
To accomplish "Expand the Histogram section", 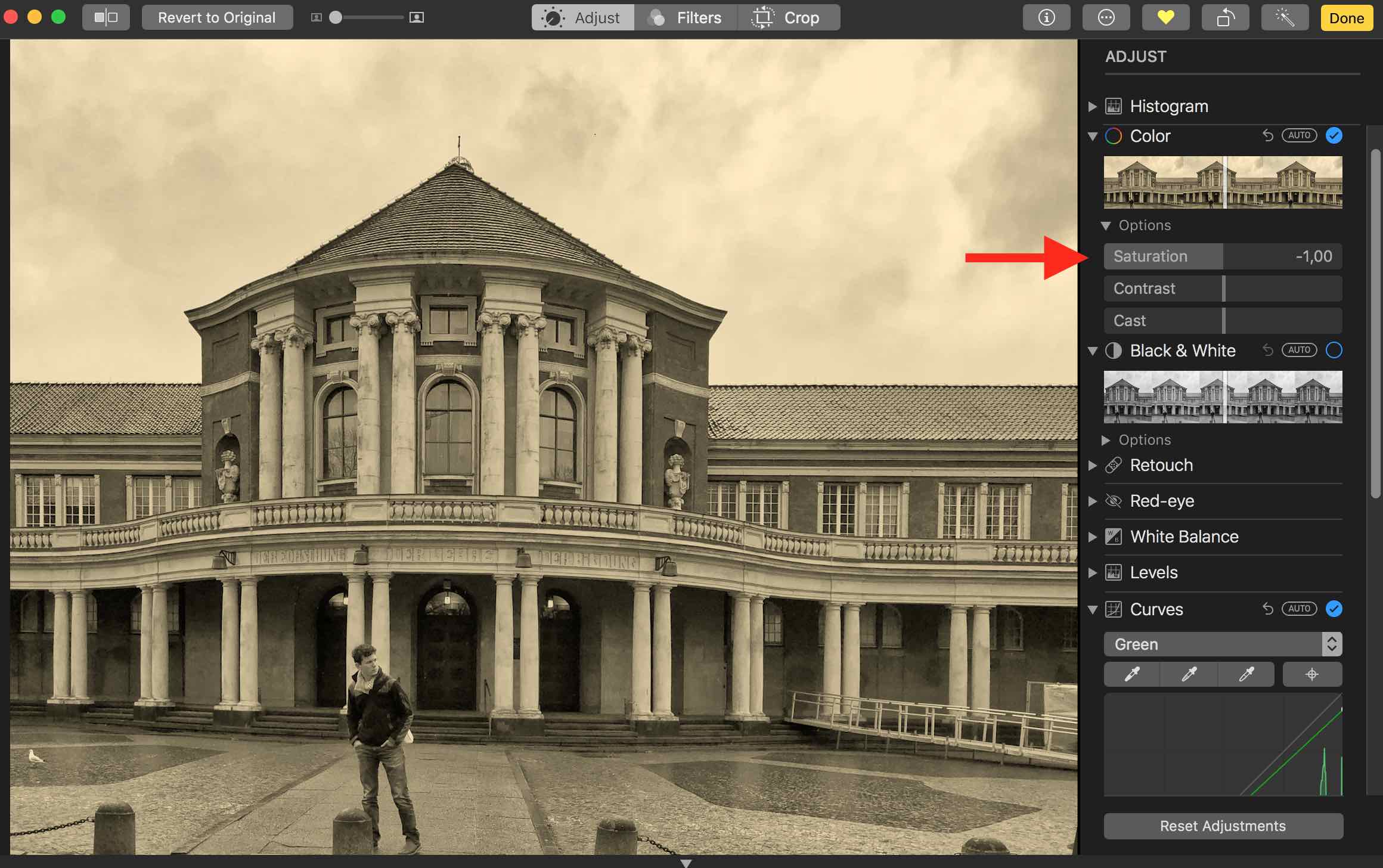I will coord(1093,107).
